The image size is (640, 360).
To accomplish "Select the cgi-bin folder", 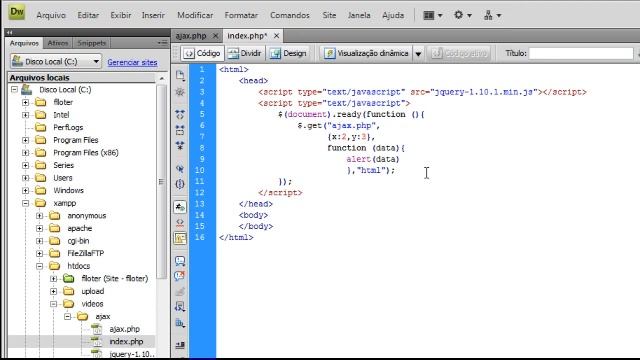I will click(78, 241).
